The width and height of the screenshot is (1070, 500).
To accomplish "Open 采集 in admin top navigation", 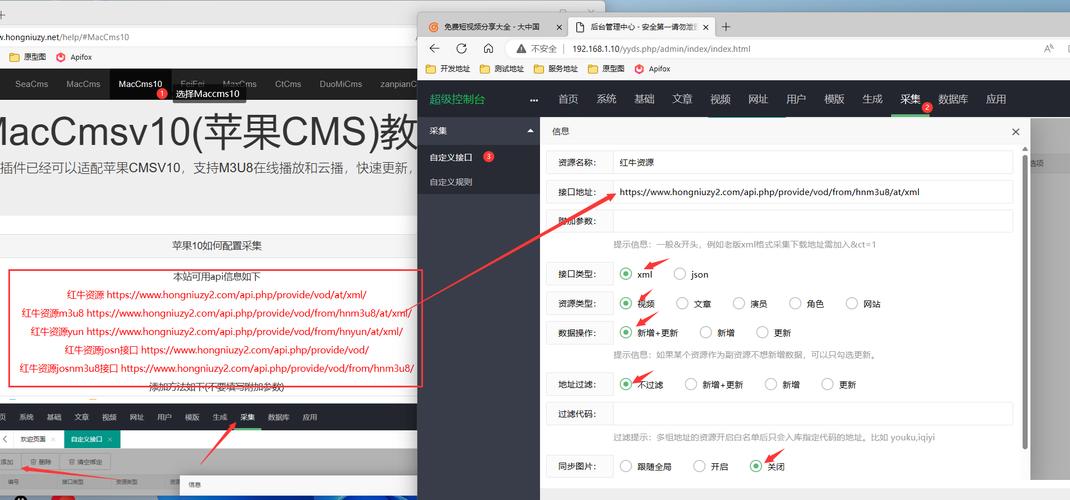I will click(910, 99).
